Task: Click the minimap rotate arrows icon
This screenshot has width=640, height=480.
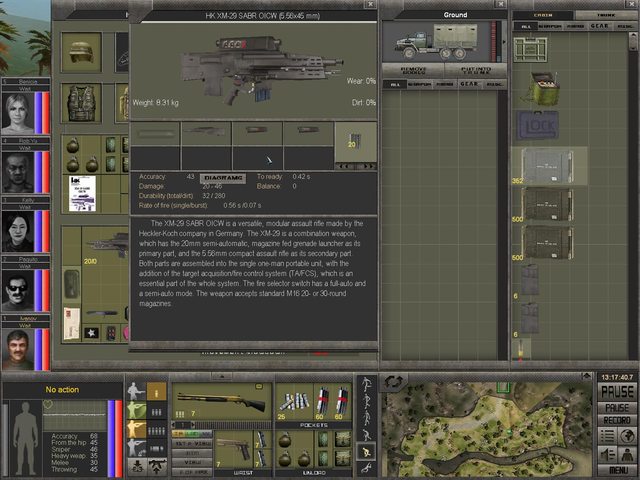Action: [x=393, y=382]
